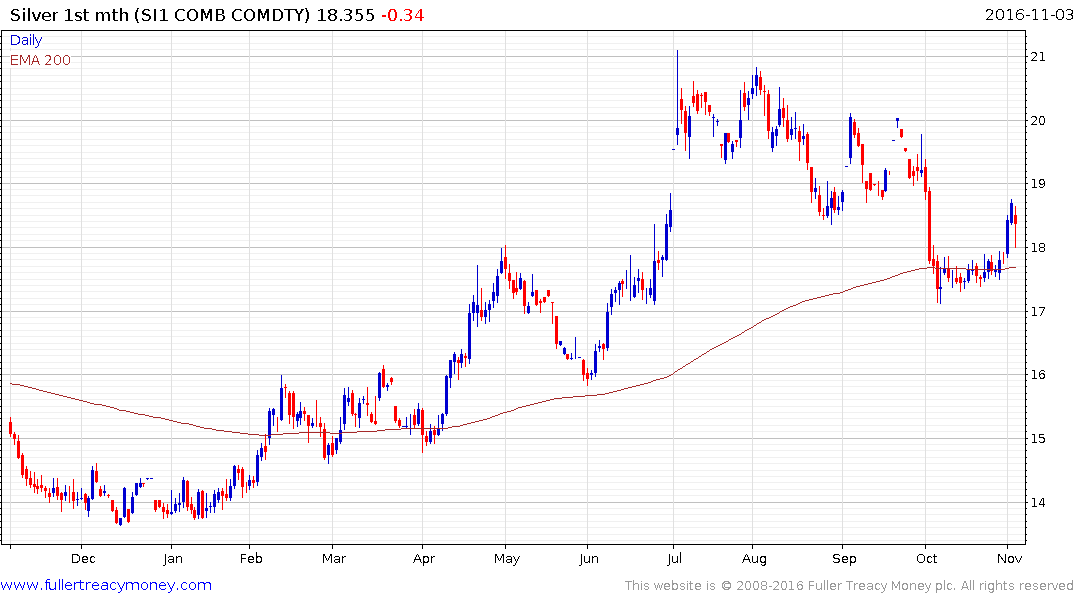Click the blue 'Daily' legend label
Image resolution: width=1075 pixels, height=600 pixels.
[26, 40]
